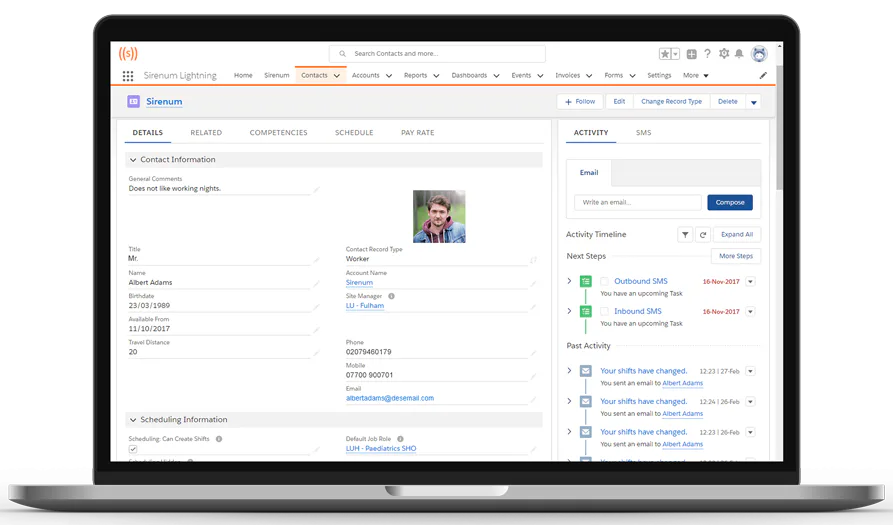Check the Inbound SMS task checkbox
The height and width of the screenshot is (525, 893).
(604, 311)
